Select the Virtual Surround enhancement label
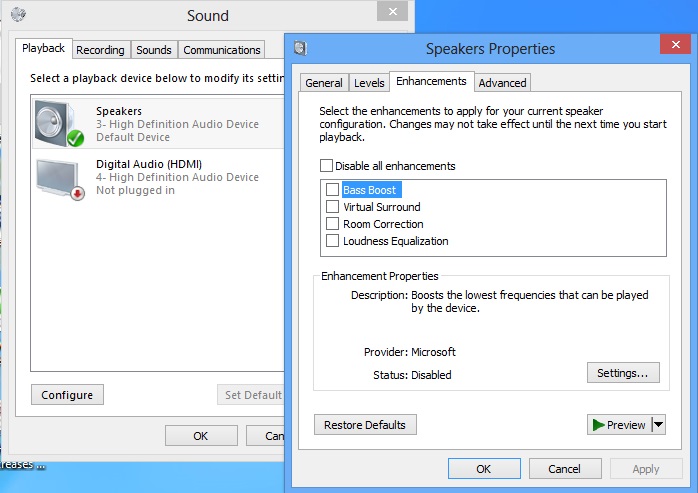 [381, 207]
